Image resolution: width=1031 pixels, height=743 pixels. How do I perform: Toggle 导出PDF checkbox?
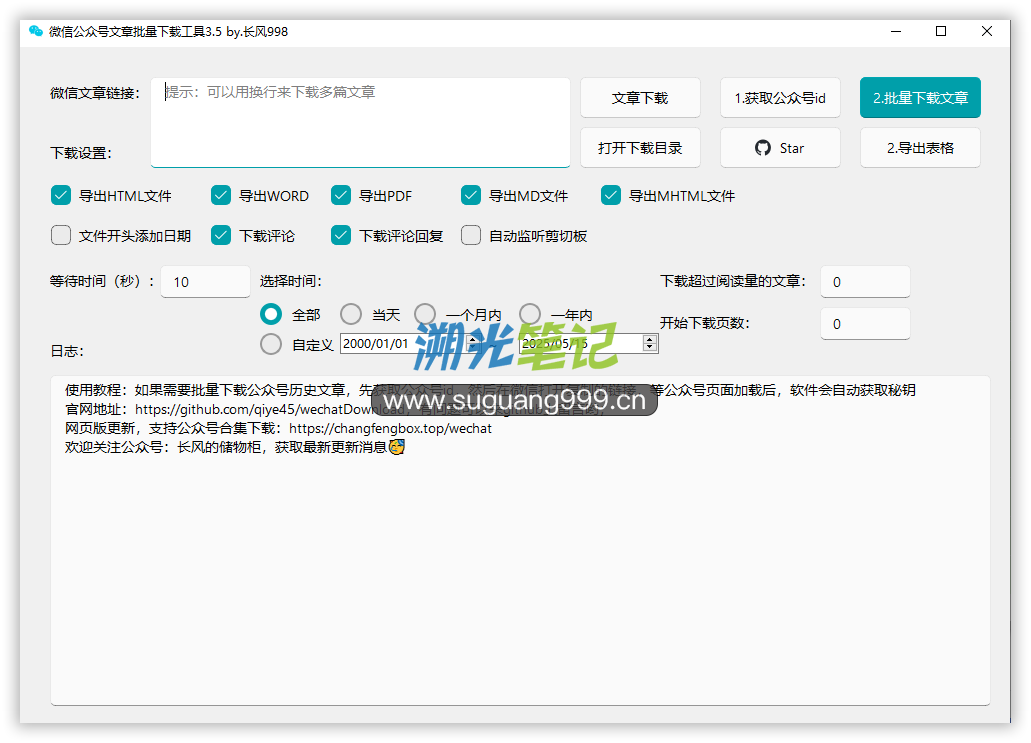click(341, 195)
